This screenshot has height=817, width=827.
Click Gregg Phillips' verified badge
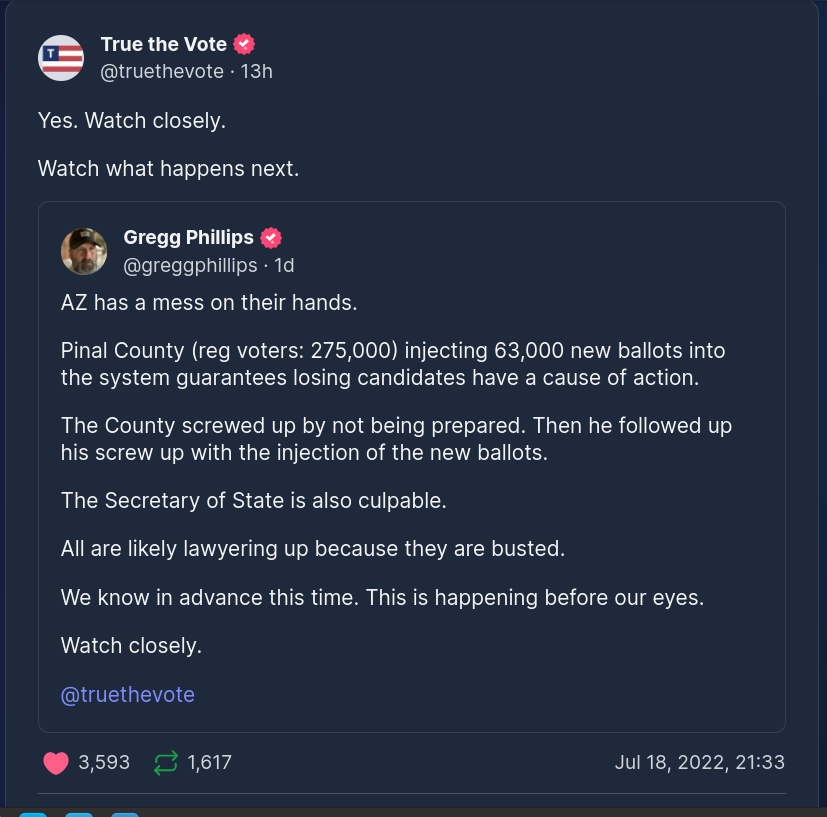(x=271, y=238)
